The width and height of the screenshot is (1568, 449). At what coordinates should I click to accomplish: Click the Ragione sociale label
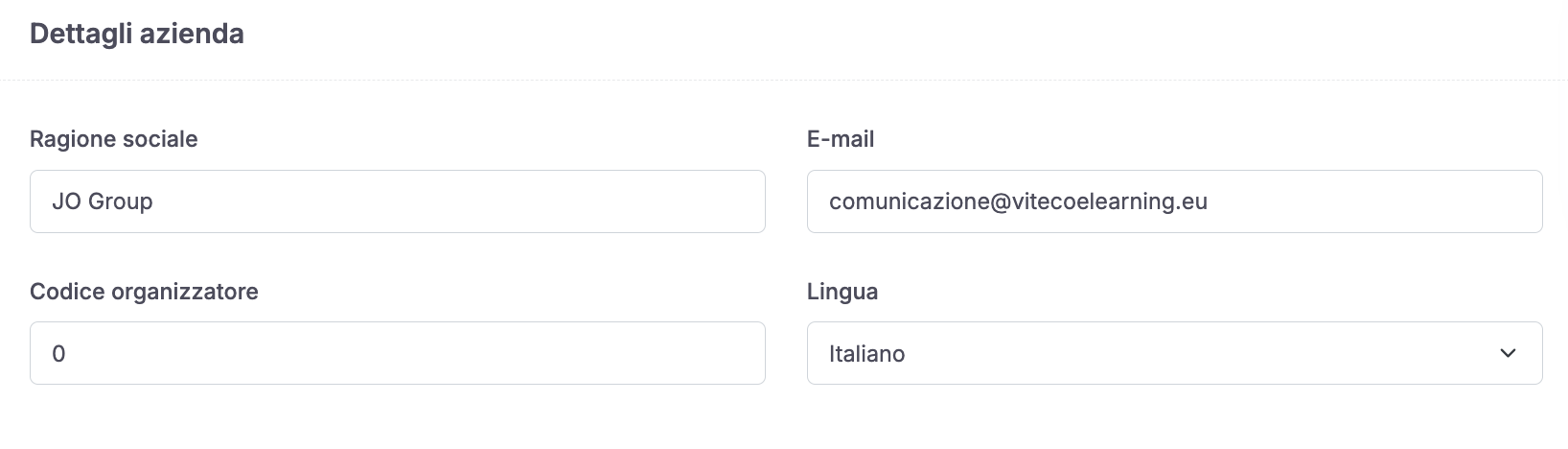pos(114,139)
